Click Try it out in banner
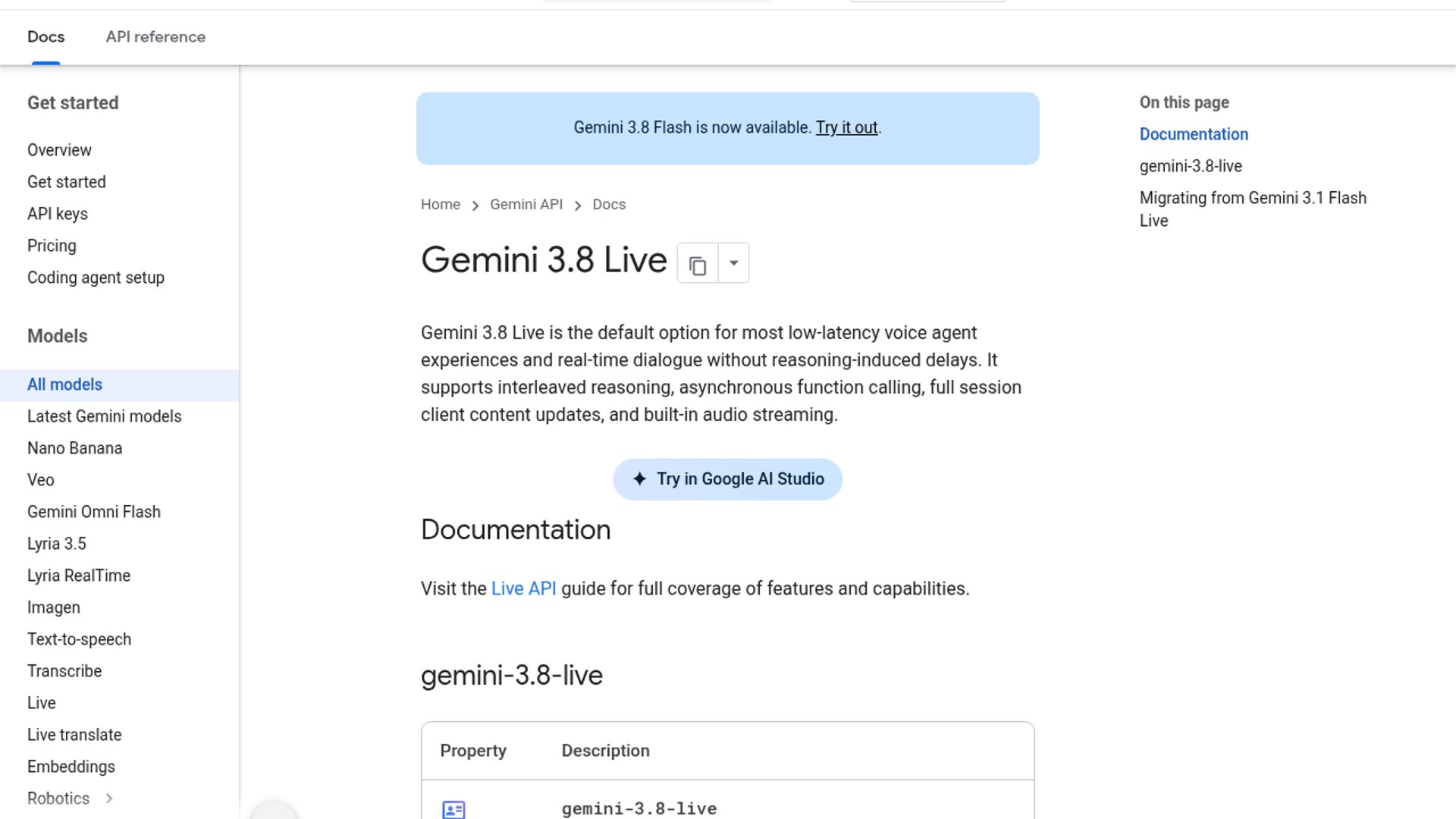Viewport: 1456px width, 819px height. click(846, 127)
